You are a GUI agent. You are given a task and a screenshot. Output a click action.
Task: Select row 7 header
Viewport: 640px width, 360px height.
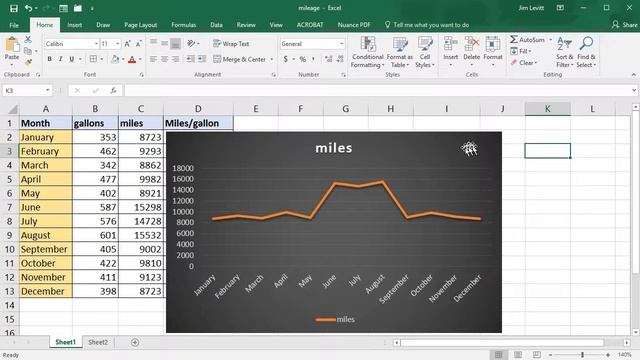[9, 207]
